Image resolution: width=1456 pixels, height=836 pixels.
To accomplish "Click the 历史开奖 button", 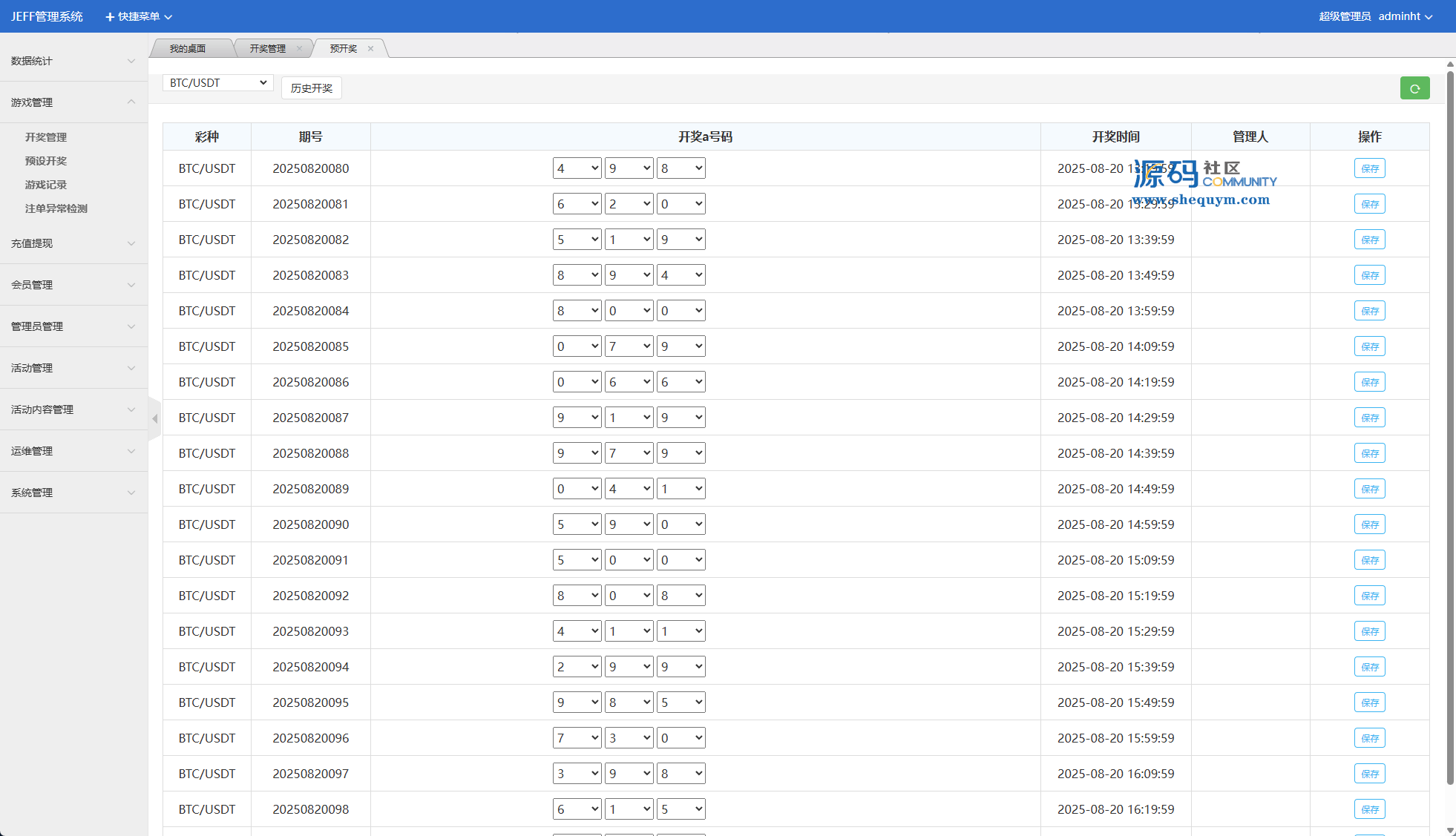I will [x=312, y=88].
